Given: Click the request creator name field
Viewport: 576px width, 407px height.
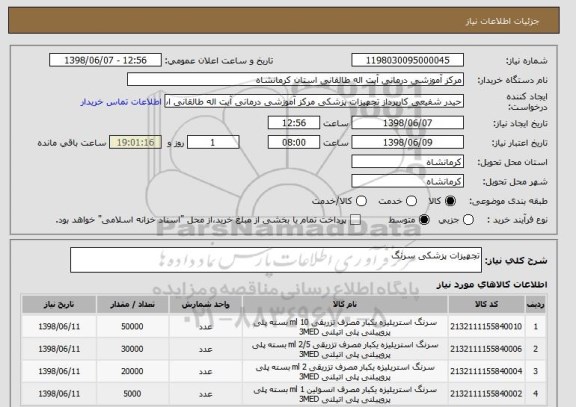Looking at the screenshot, I should tap(314, 102).
